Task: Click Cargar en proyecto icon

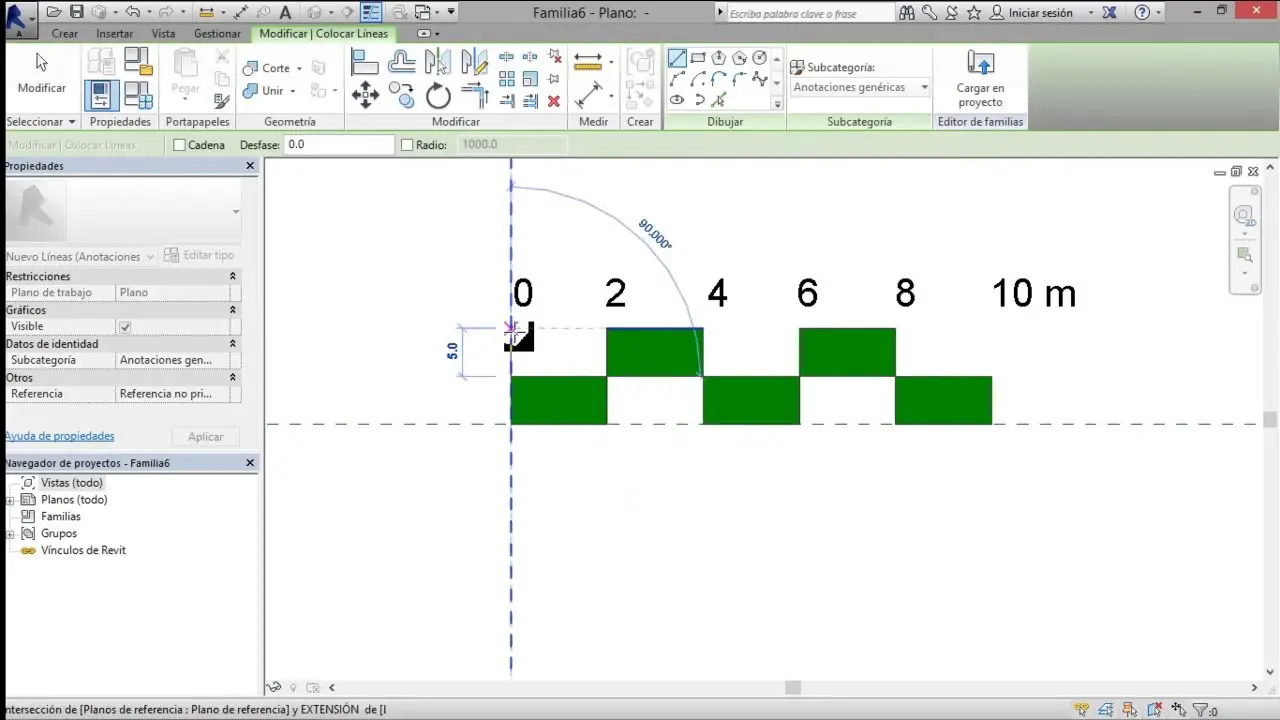Action: coord(980,66)
